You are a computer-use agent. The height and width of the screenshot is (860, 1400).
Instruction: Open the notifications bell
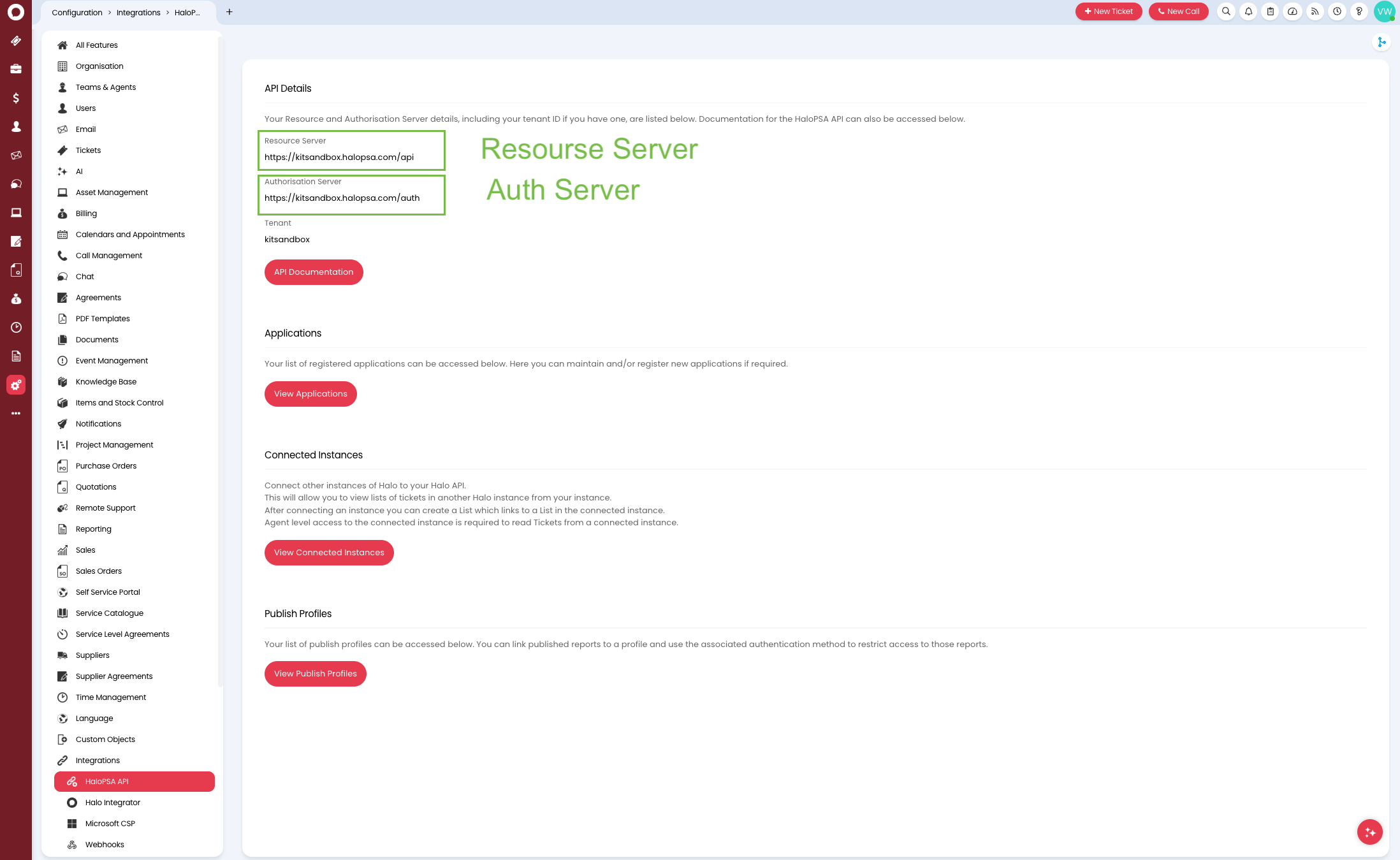1248,11
